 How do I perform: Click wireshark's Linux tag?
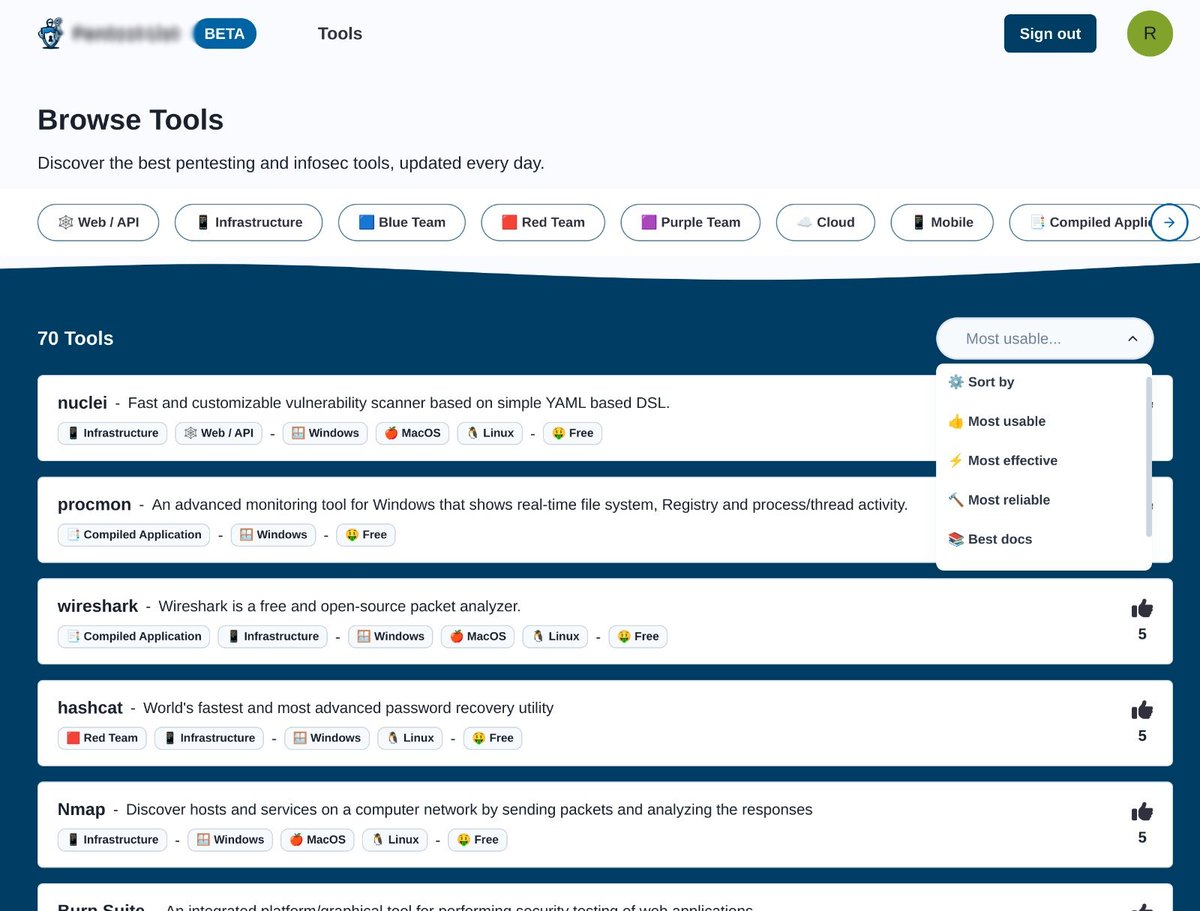[555, 636]
